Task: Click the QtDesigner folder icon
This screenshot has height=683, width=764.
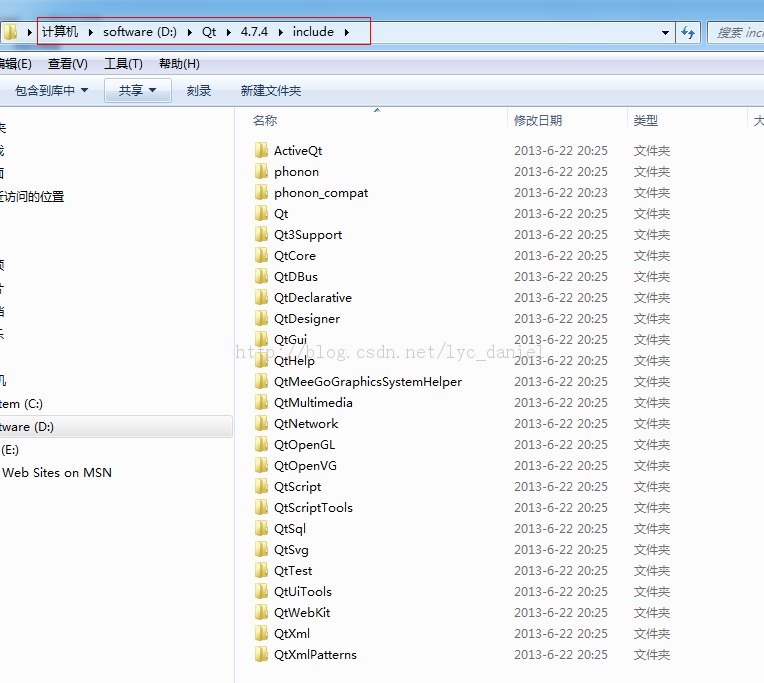Action: pos(261,318)
